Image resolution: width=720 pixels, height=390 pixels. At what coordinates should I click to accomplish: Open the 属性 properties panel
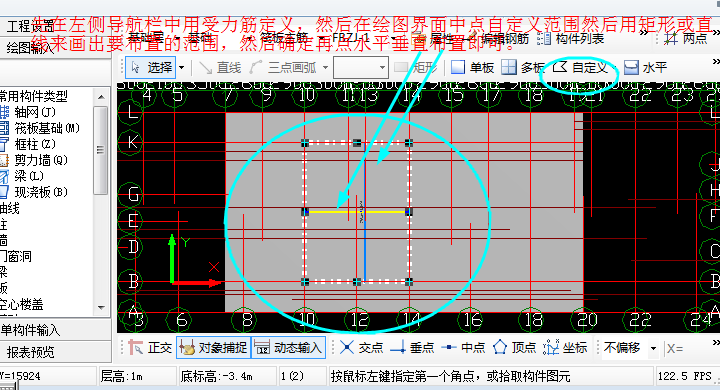click(433, 39)
